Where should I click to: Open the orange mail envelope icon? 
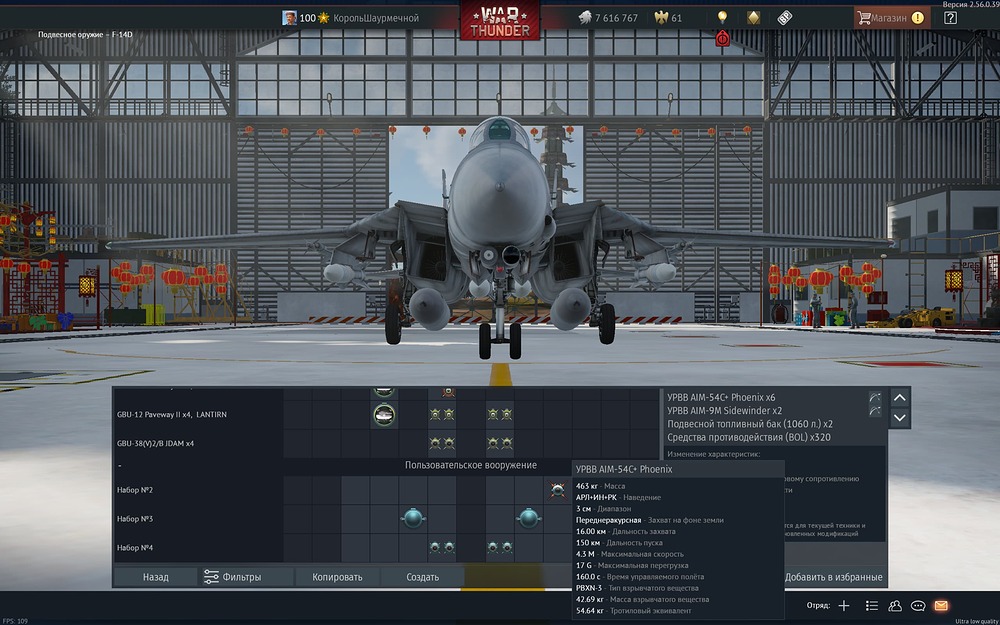point(941,606)
